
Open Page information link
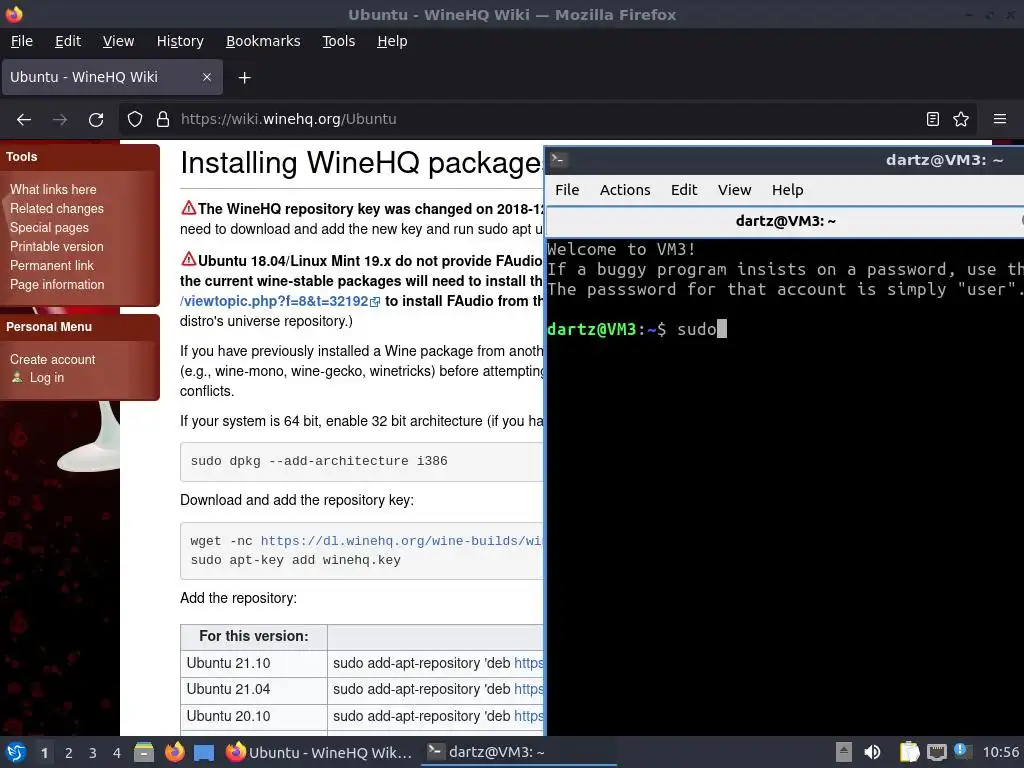tap(57, 284)
